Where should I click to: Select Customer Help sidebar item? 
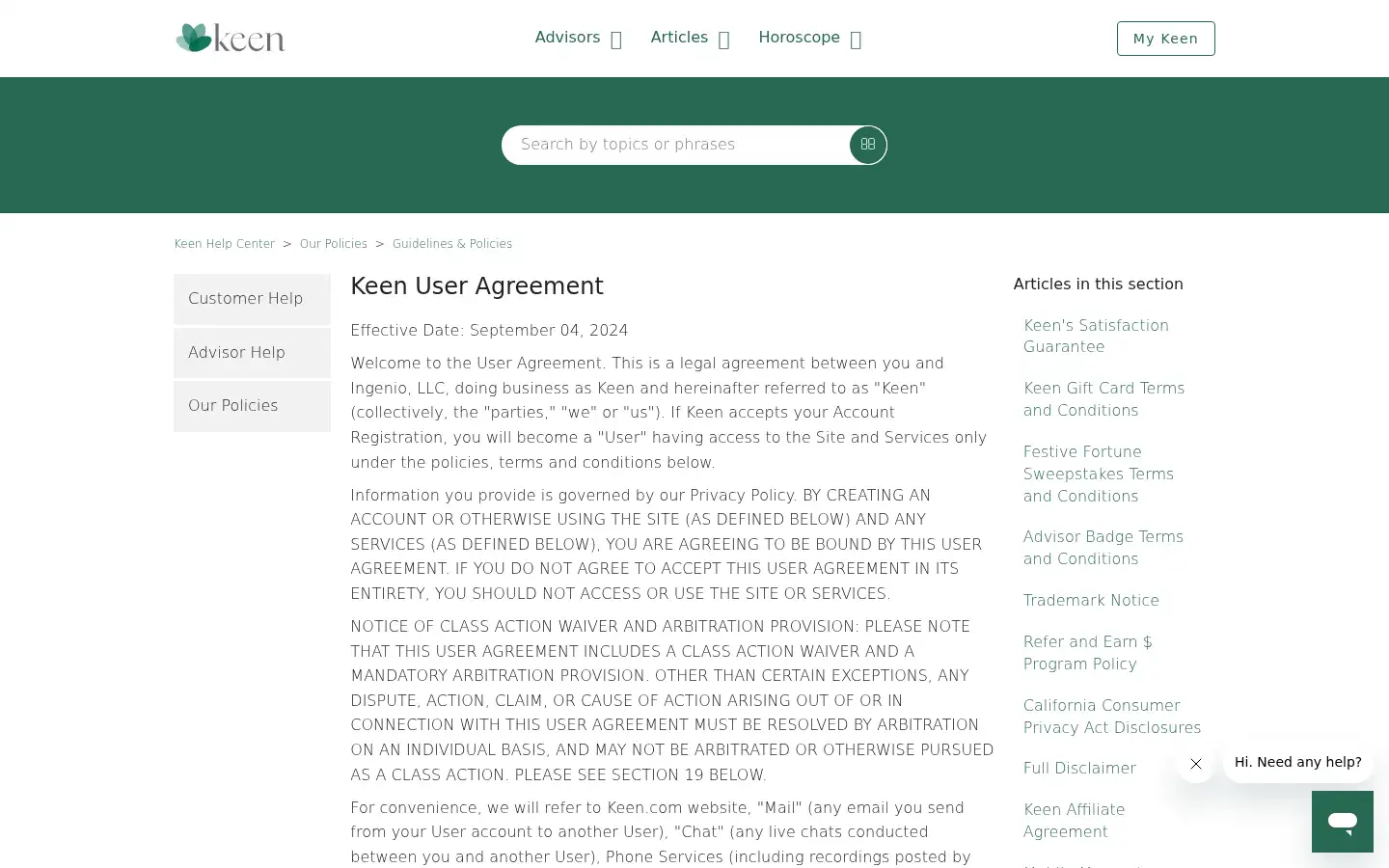[x=252, y=299]
